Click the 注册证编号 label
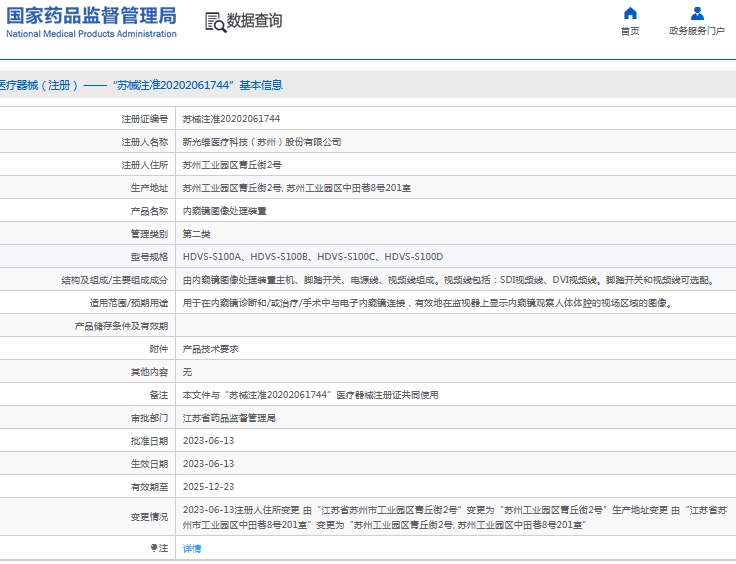The height and width of the screenshot is (564, 736). [145, 119]
